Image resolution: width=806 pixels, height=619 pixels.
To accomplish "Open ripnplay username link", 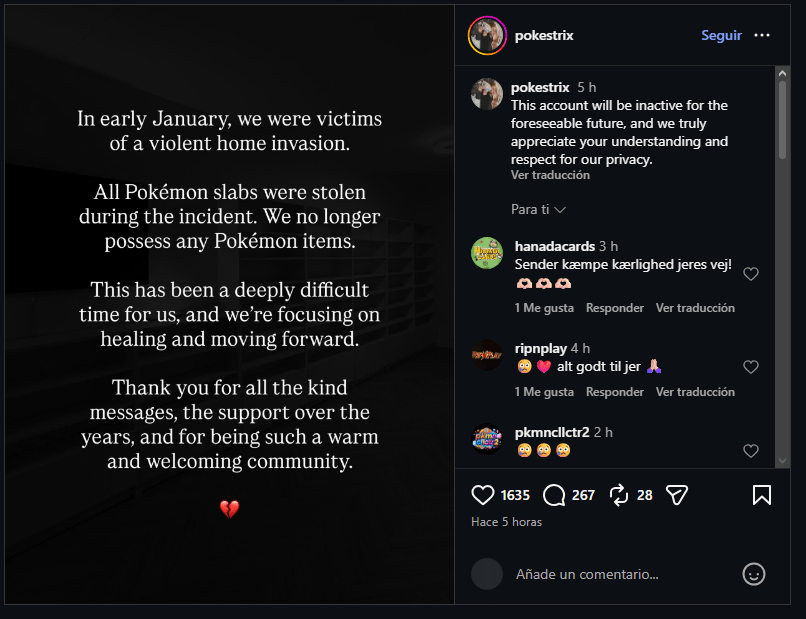I will pos(540,348).
